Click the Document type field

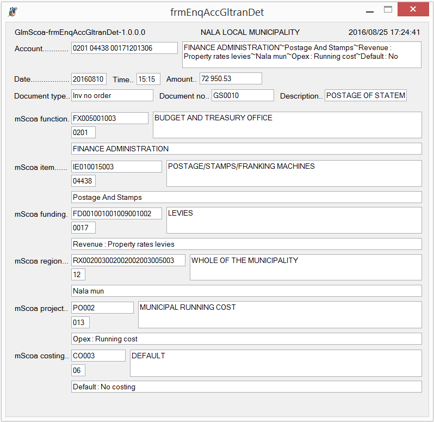112,95
